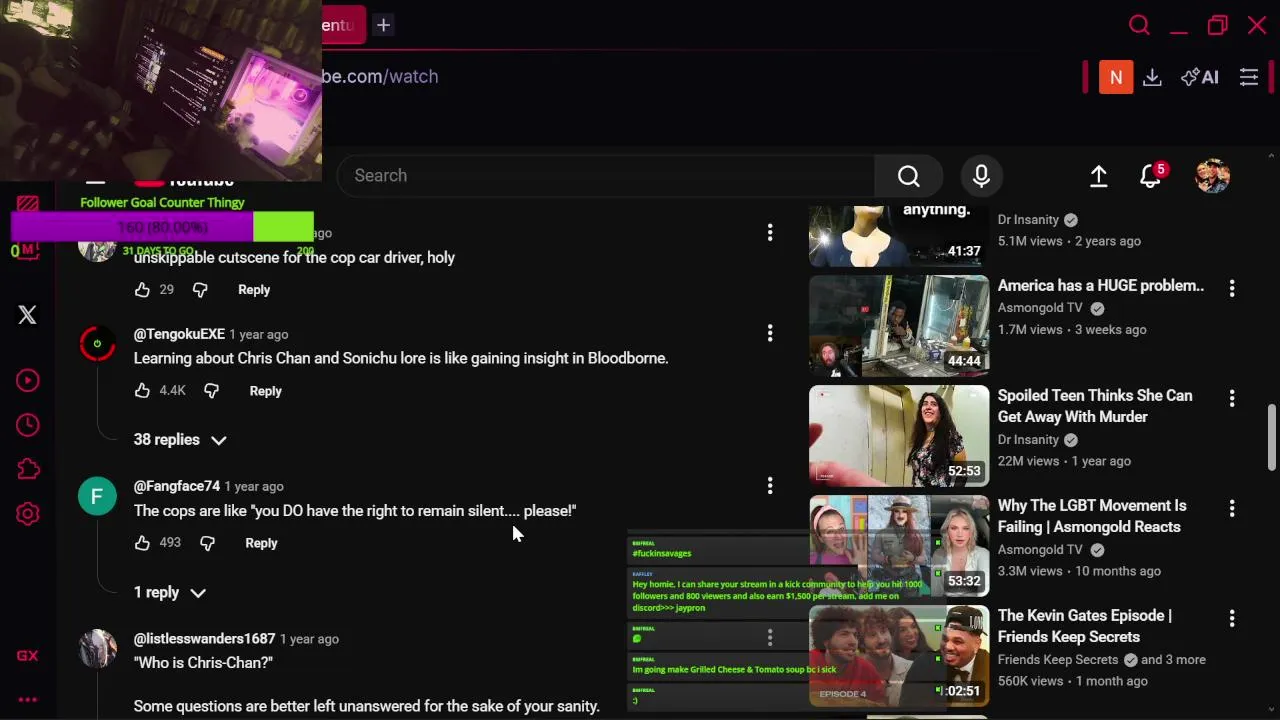1280x720 pixels.
Task: Open Settings gear icon in sidebar
Action: pos(27,514)
